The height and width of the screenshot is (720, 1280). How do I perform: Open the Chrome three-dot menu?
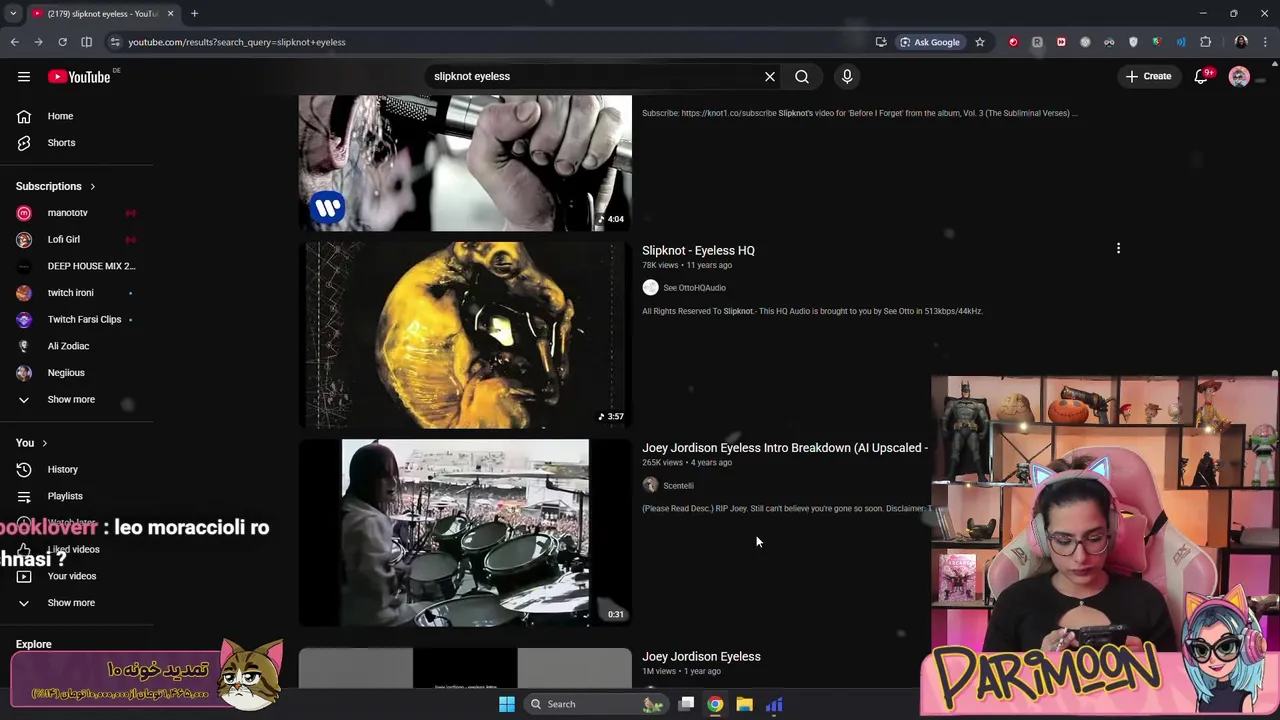[x=1265, y=42]
